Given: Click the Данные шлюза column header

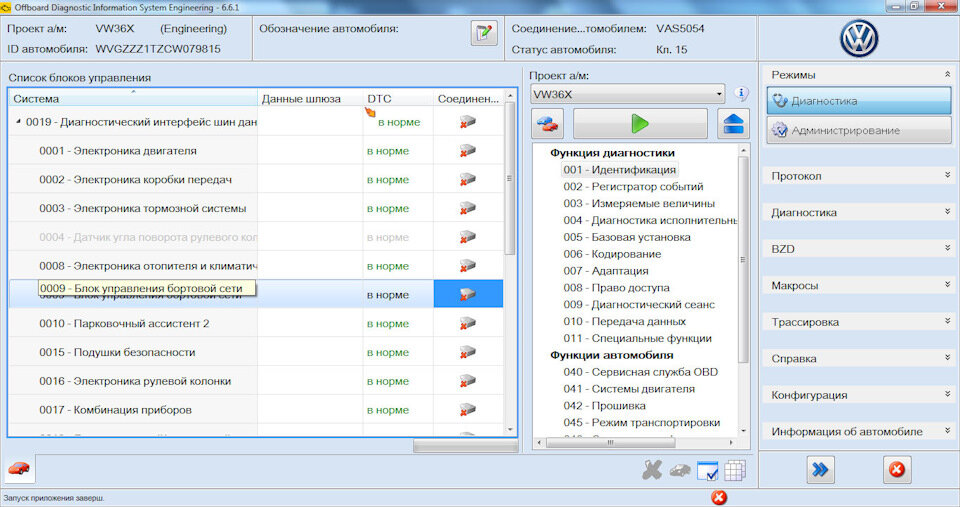Looking at the screenshot, I should click(310, 99).
